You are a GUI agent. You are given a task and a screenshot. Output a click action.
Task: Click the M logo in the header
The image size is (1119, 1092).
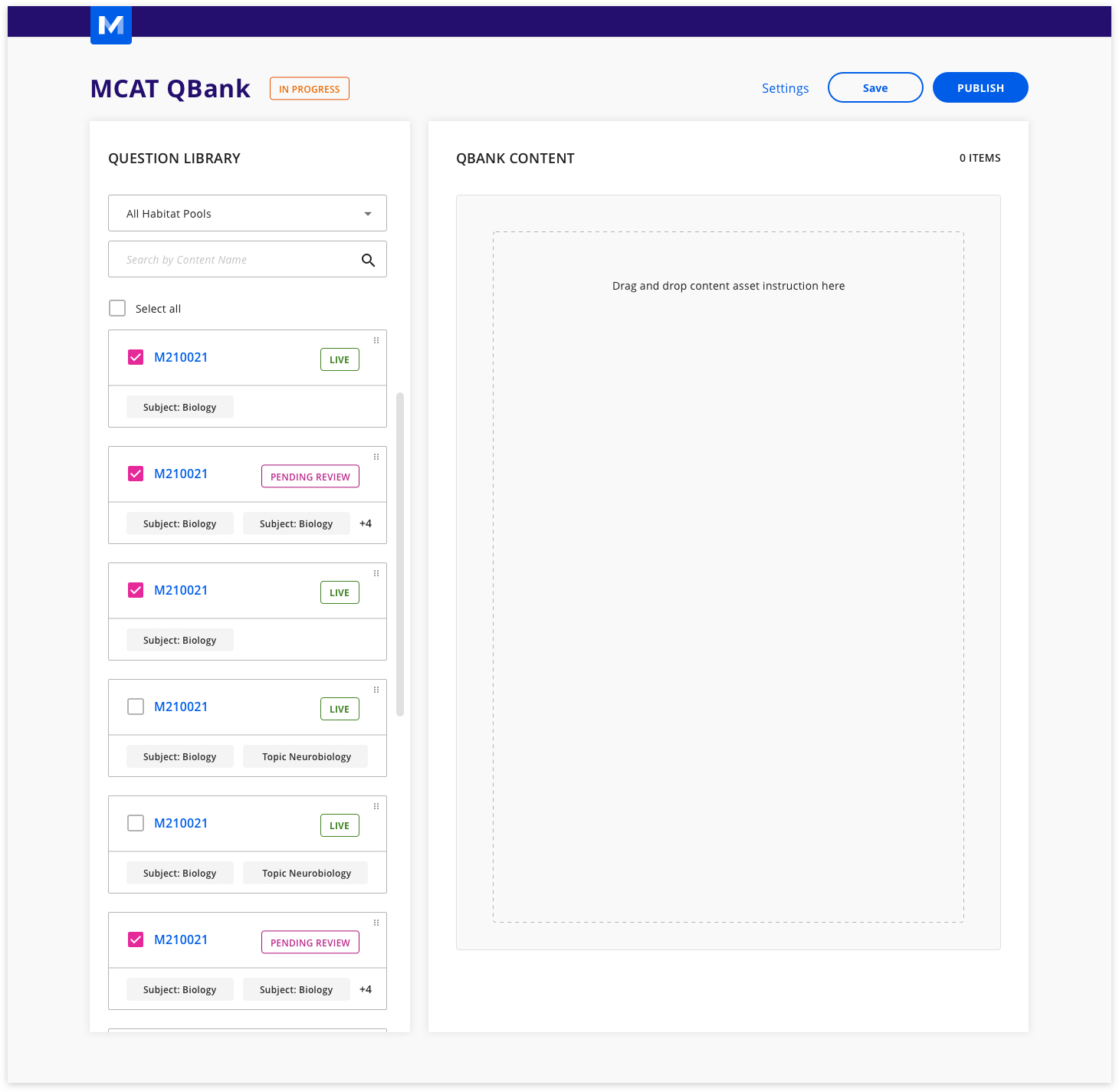click(x=111, y=25)
